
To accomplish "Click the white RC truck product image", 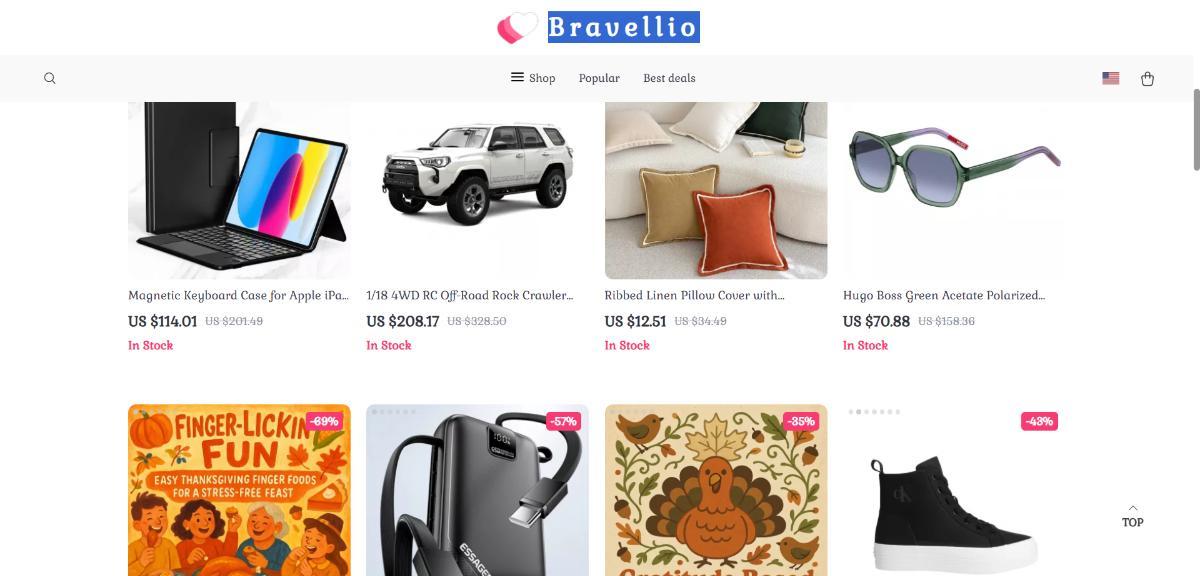I will point(477,190).
